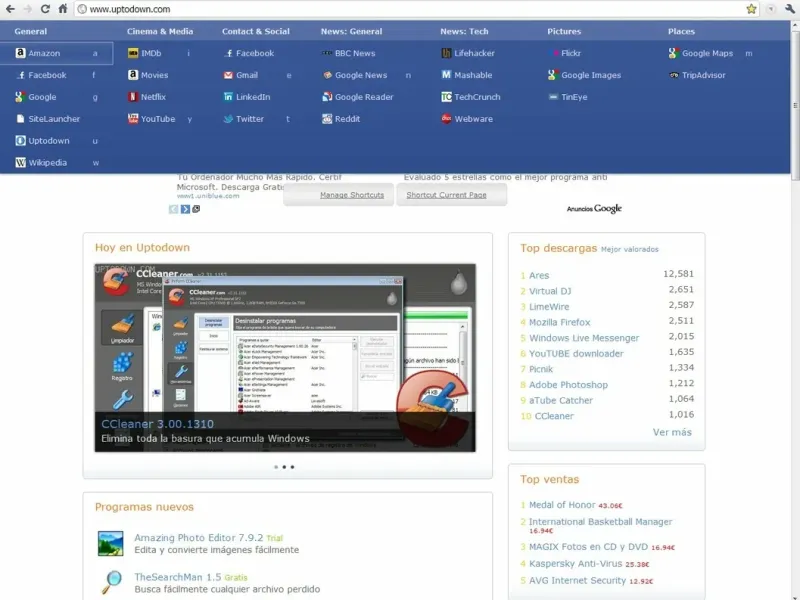This screenshot has height=600, width=800.
Task: Select the Uptodown shortcut icon
Action: coord(20,141)
